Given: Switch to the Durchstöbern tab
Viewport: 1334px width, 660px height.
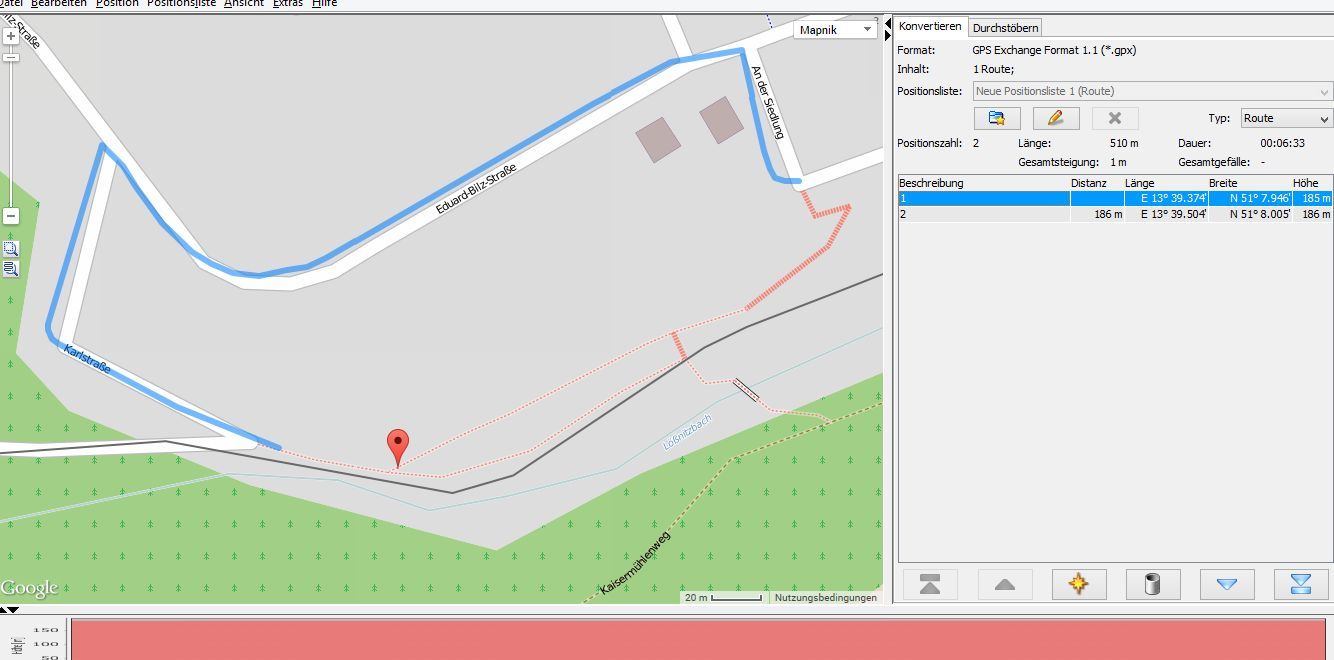Looking at the screenshot, I should (1005, 27).
